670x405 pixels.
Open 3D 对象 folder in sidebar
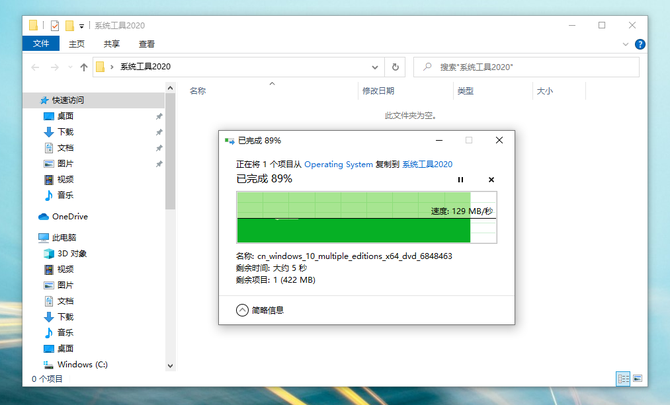click(71, 254)
